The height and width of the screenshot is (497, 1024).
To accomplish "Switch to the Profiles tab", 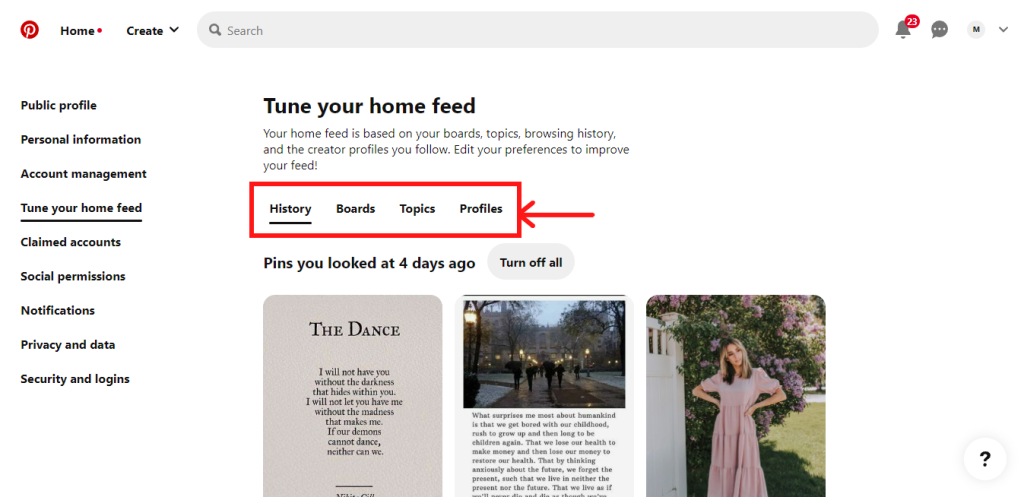I will (x=481, y=209).
